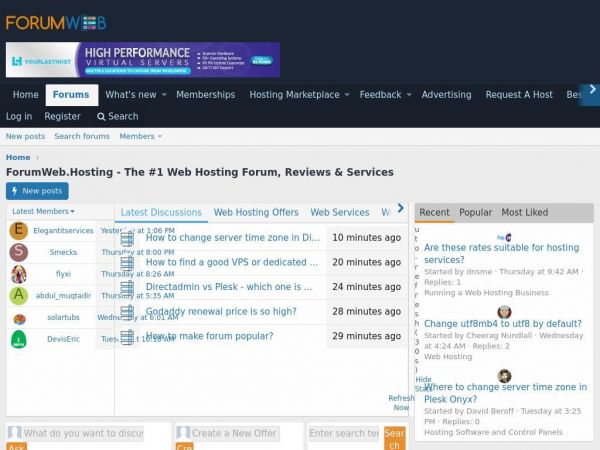This screenshot has width=600, height=450.
Task: Open the Memberships menu item
Action: (205, 95)
